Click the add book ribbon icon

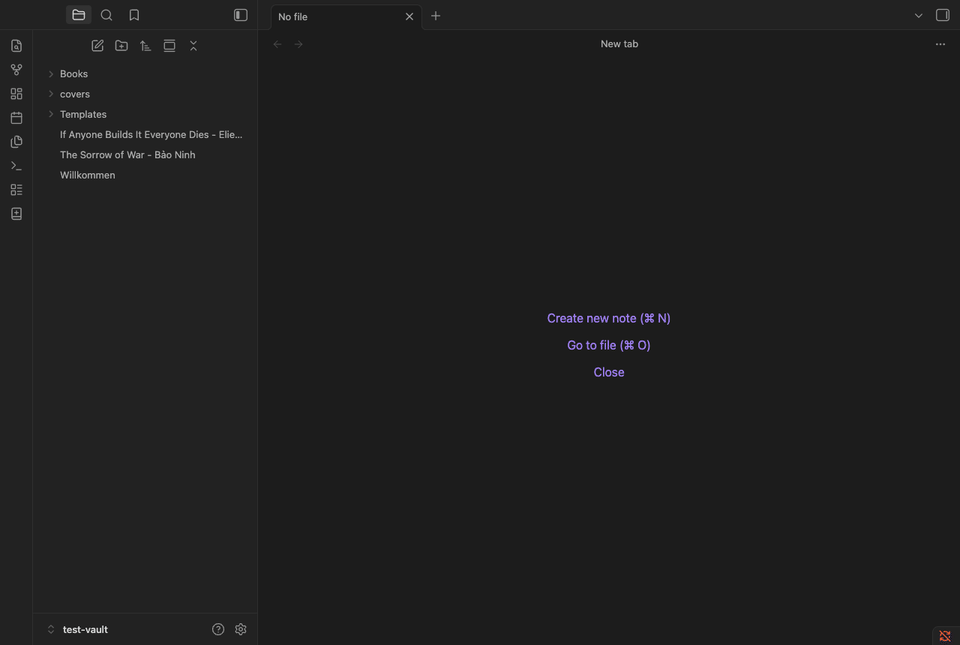17,214
